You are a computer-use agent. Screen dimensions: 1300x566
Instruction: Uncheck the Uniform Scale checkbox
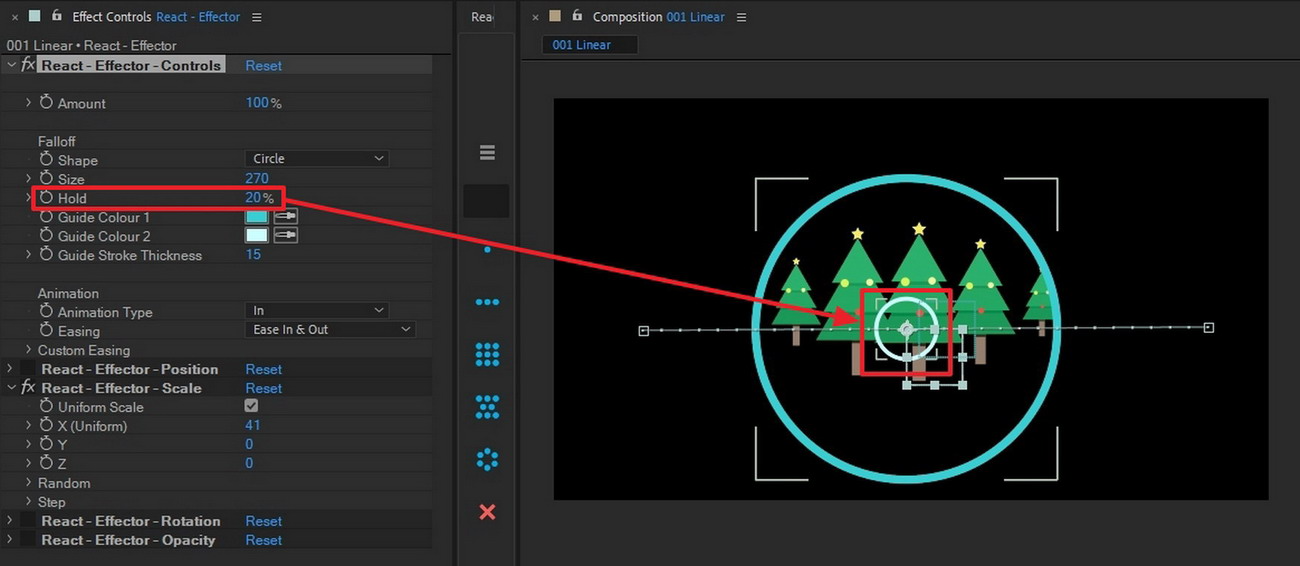pyautogui.click(x=251, y=406)
